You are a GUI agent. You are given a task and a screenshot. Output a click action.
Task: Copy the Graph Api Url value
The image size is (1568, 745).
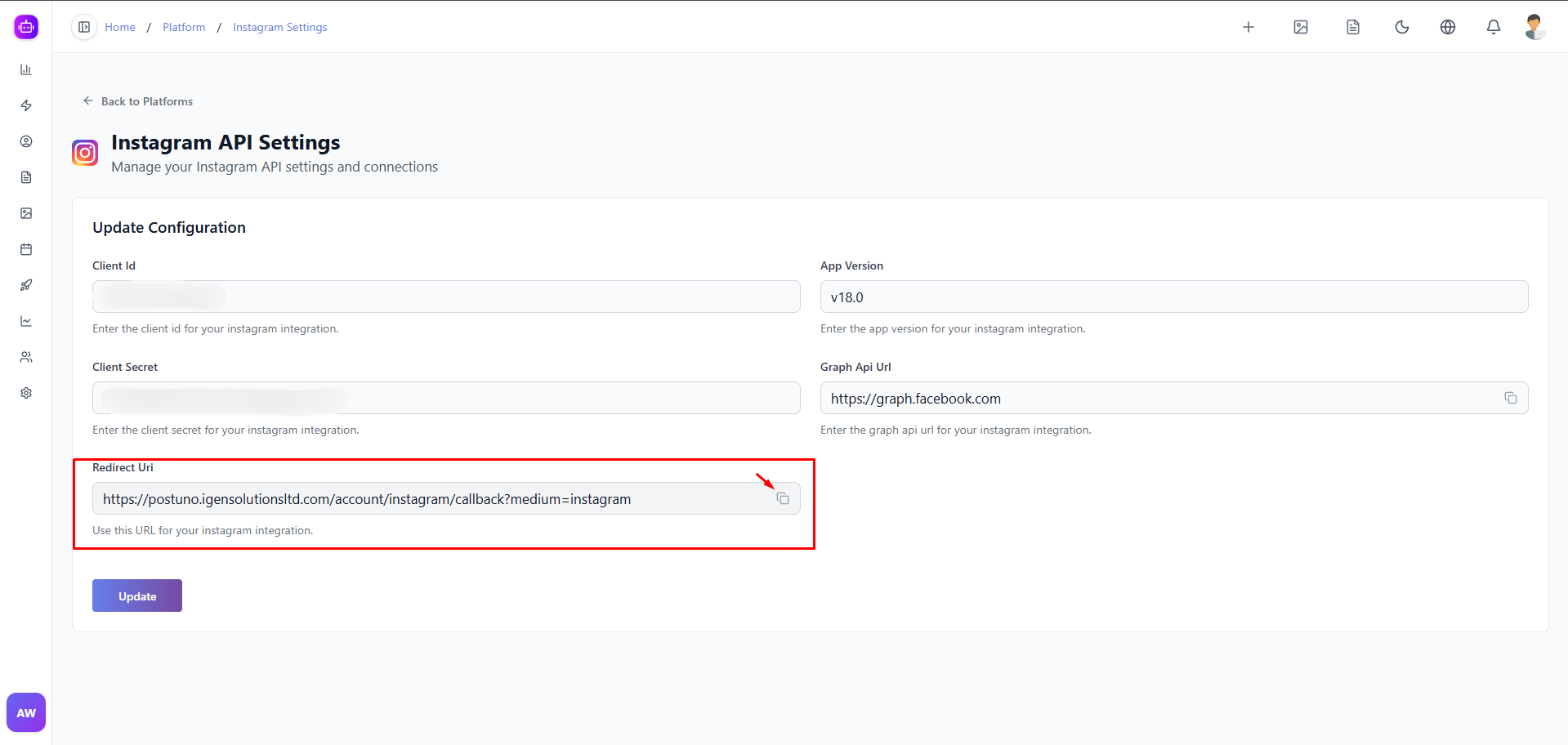click(1510, 398)
